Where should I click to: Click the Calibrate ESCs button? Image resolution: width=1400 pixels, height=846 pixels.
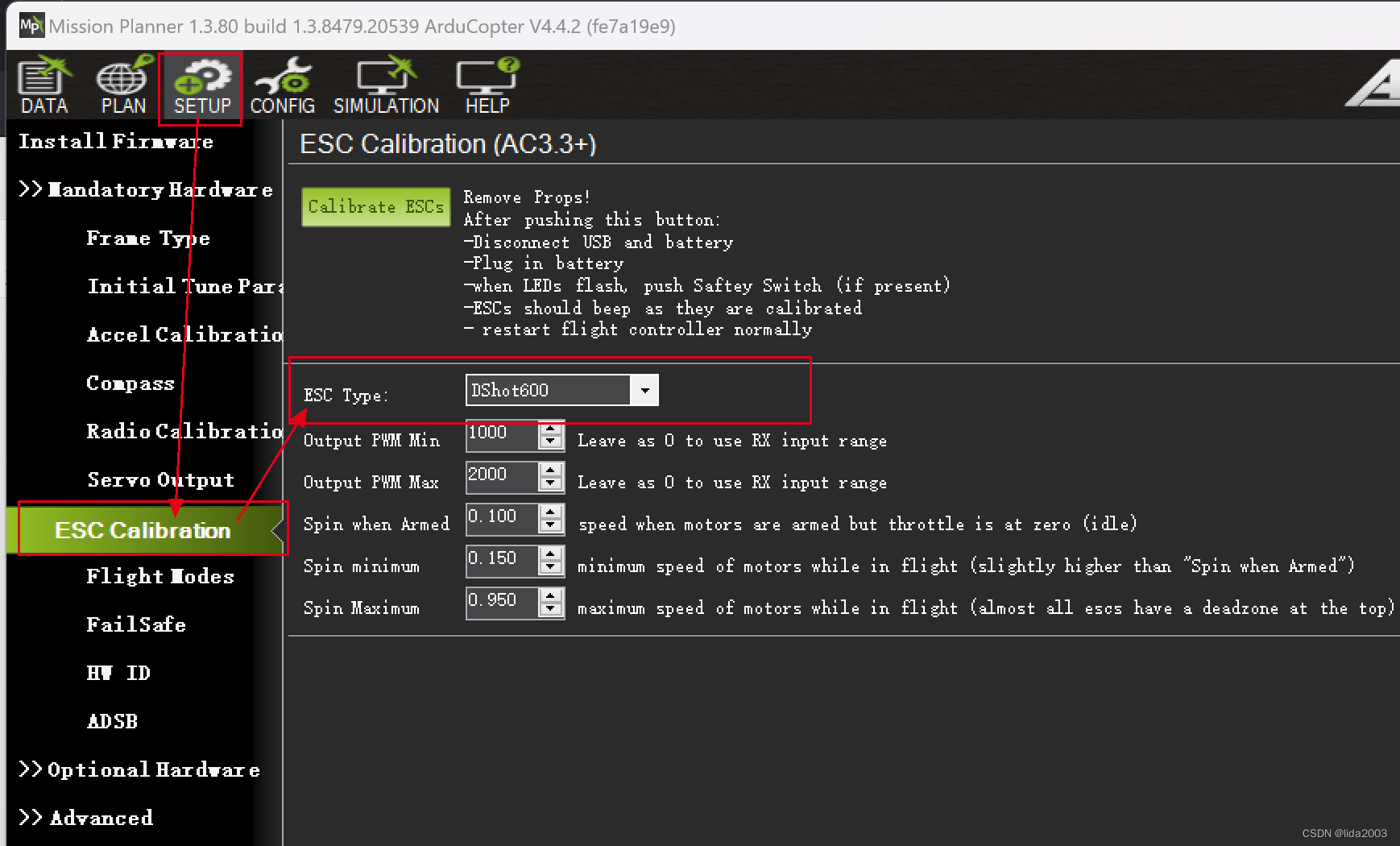point(376,207)
